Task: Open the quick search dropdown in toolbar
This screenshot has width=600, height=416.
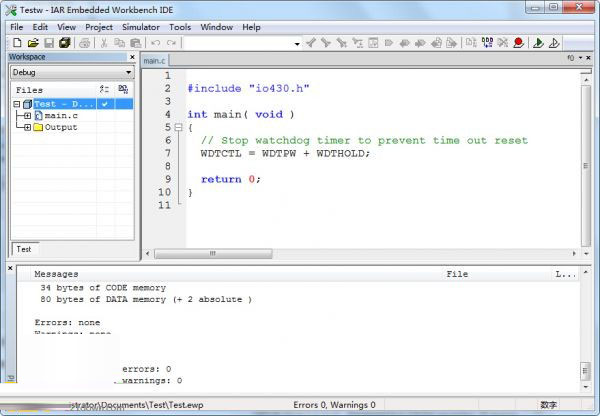Action: point(297,44)
